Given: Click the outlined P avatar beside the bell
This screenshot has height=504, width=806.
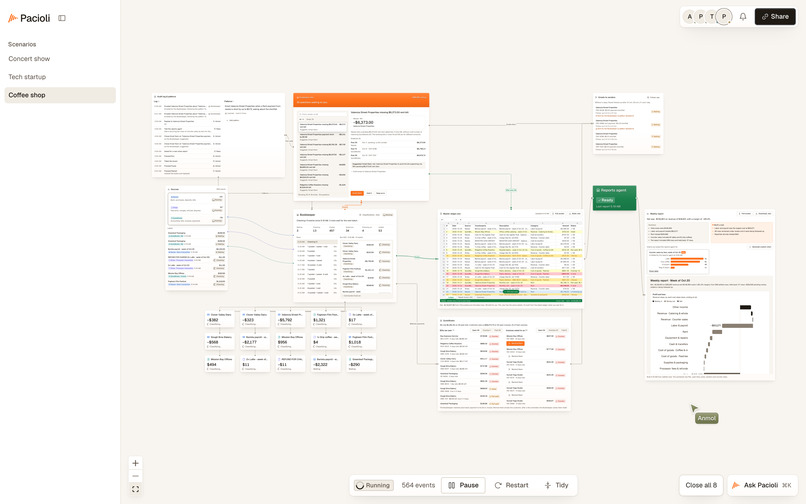Looking at the screenshot, I should coord(724,16).
